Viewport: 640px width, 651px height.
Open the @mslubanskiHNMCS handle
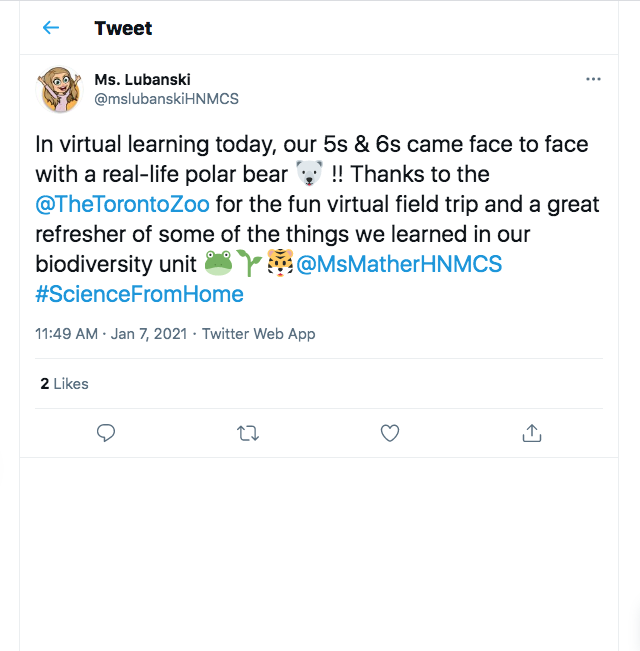point(166,99)
